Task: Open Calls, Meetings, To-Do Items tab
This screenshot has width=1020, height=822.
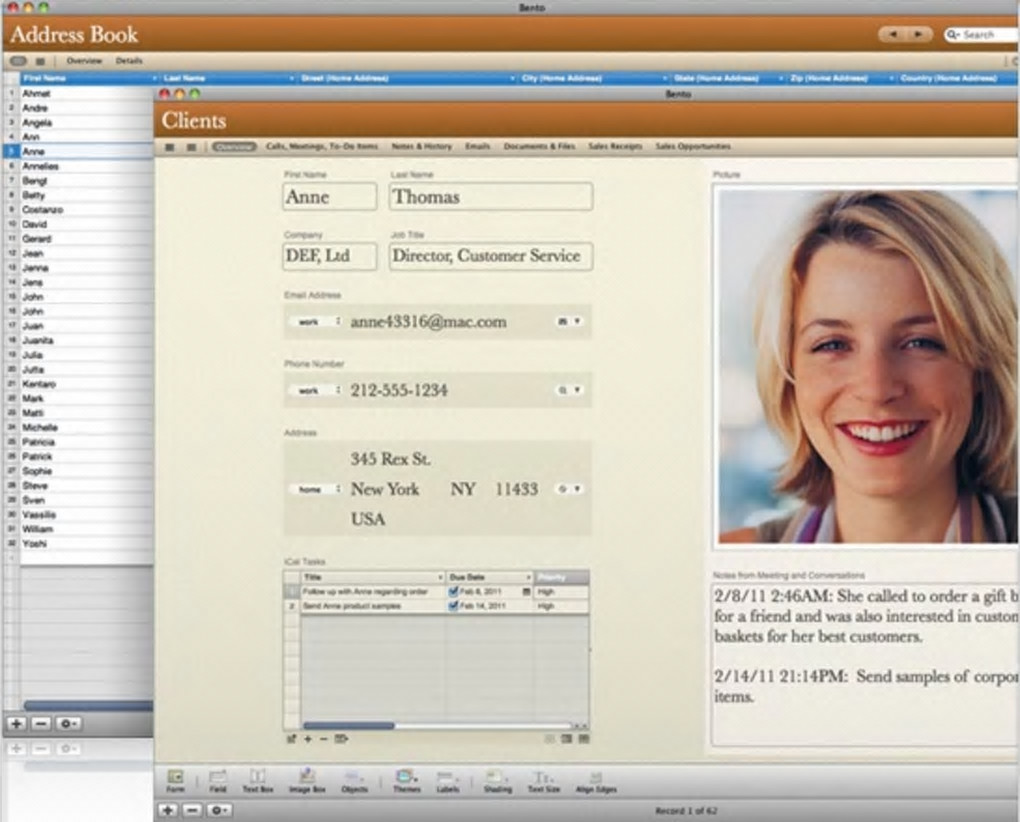Action: [322, 147]
